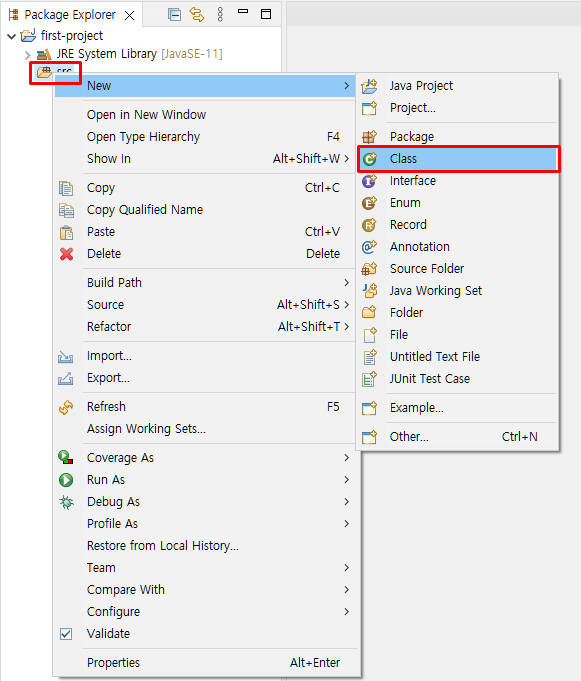This screenshot has height=681, width=581.
Task: Toggle the Link with Editor icon
Action: (x=197, y=15)
